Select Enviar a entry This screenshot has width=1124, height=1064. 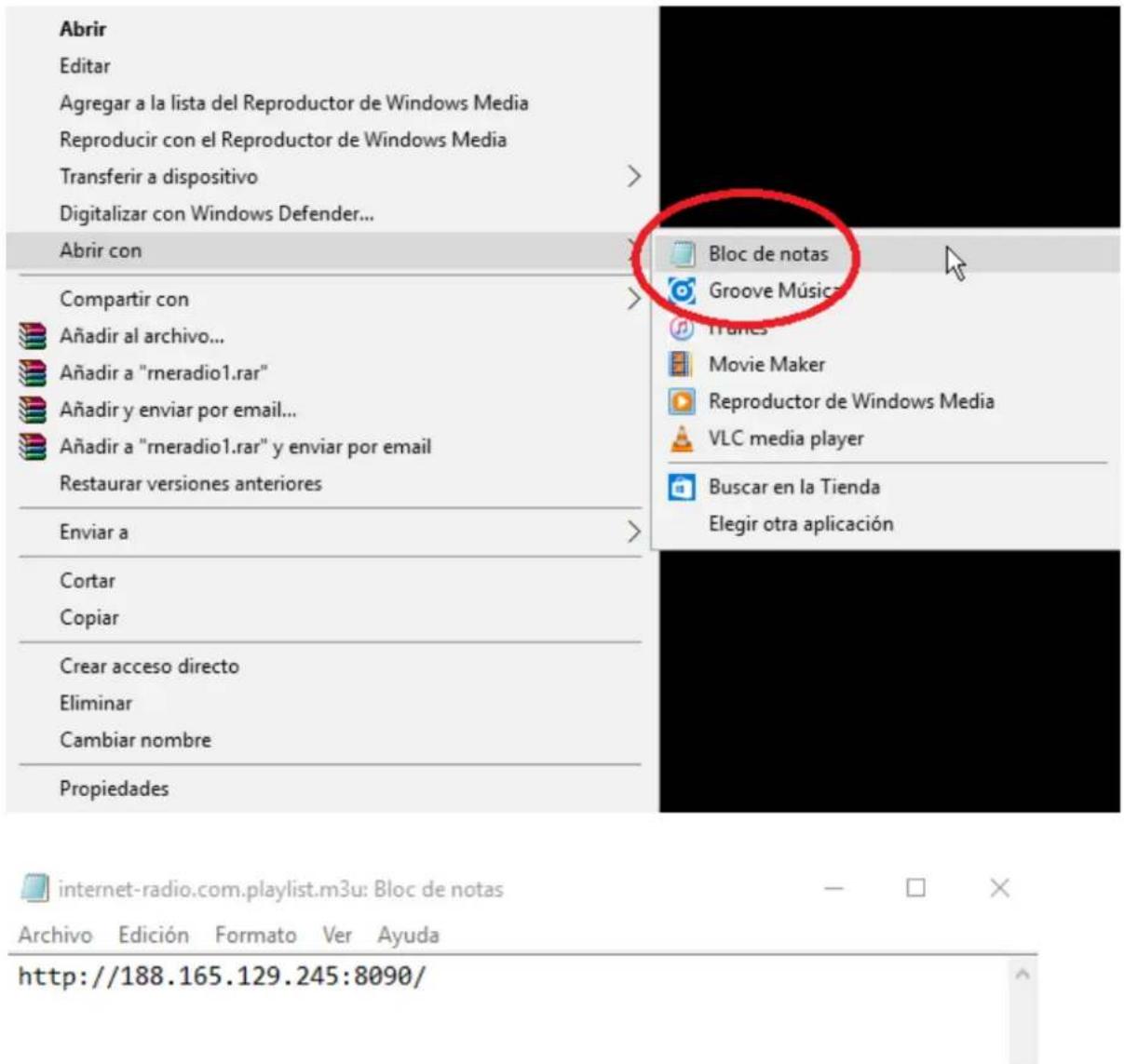tap(94, 532)
